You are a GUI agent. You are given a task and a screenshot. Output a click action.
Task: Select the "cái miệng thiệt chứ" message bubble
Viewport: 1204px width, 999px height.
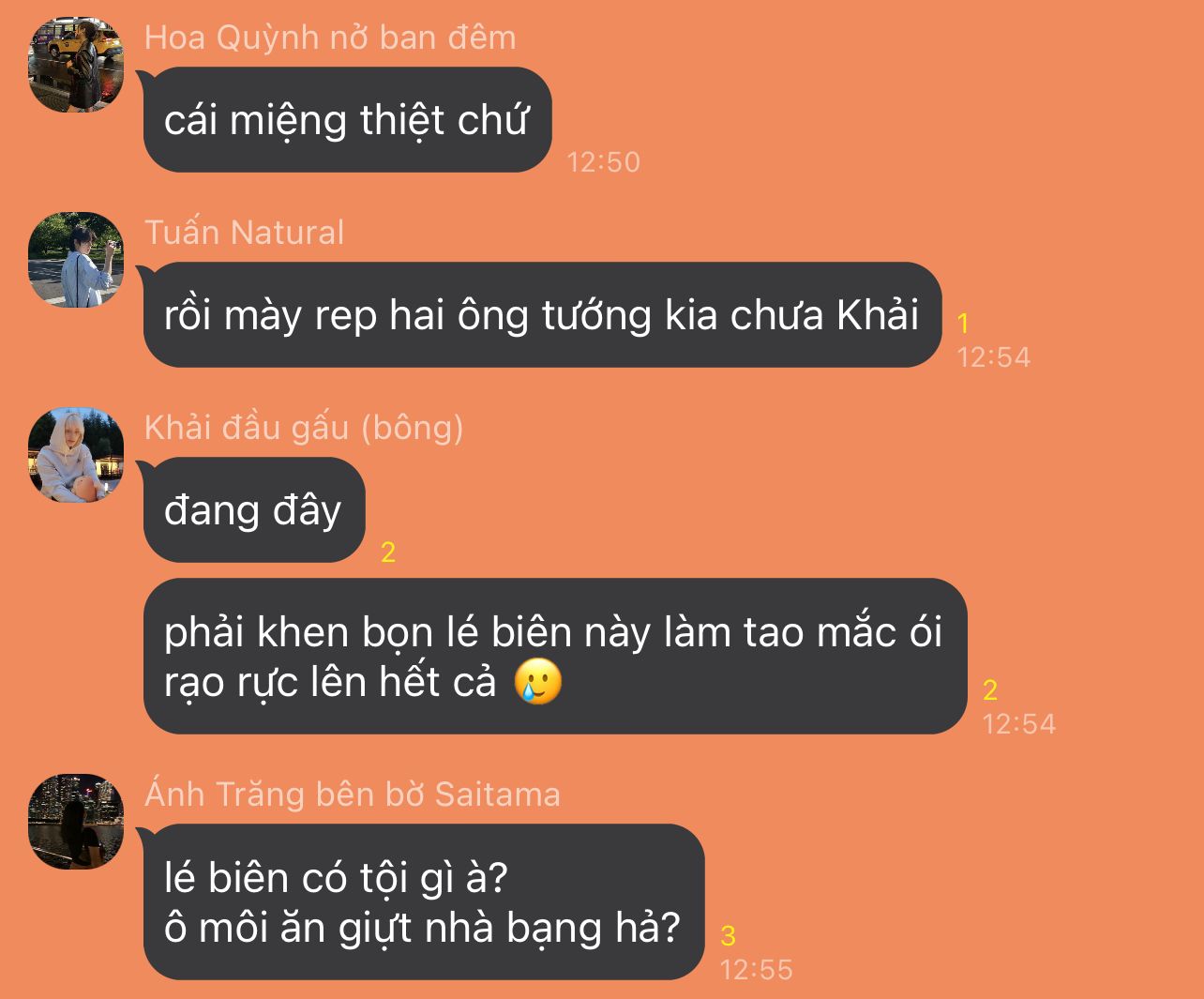pyautogui.click(x=347, y=120)
